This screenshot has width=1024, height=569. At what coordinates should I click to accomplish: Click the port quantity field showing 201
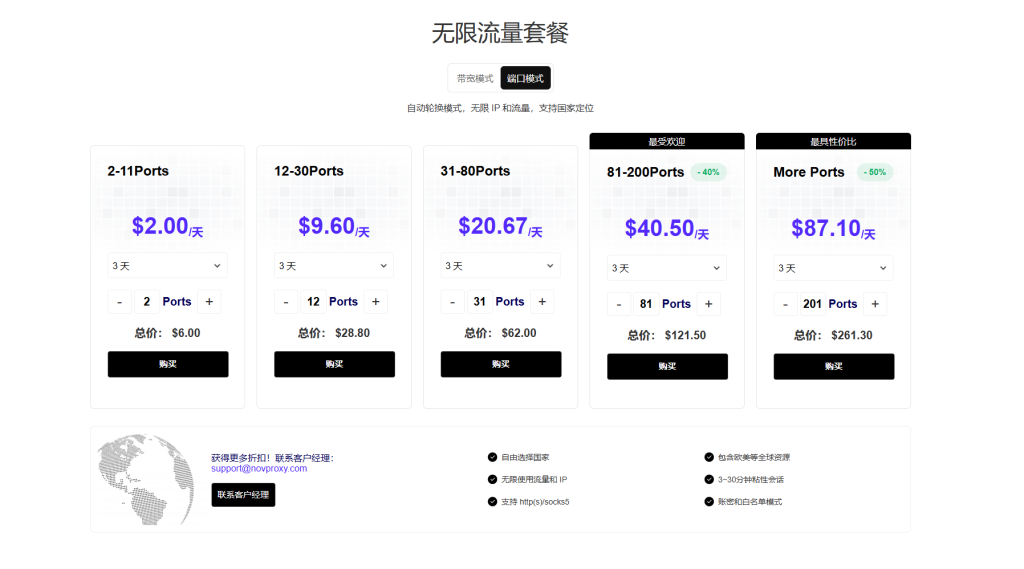click(812, 304)
